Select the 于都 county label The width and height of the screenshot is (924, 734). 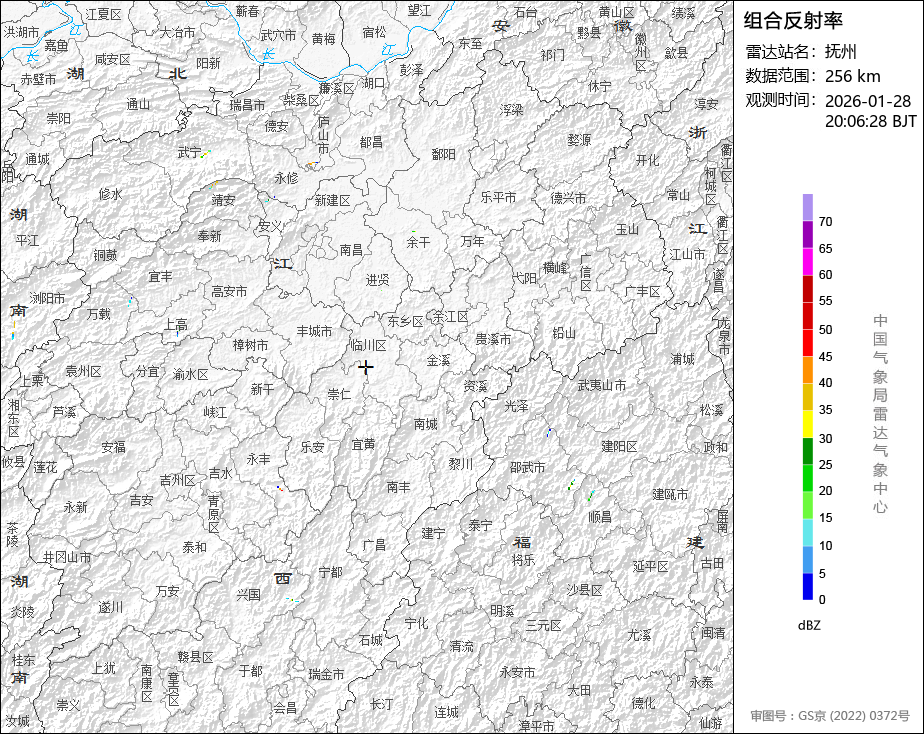tap(250, 670)
